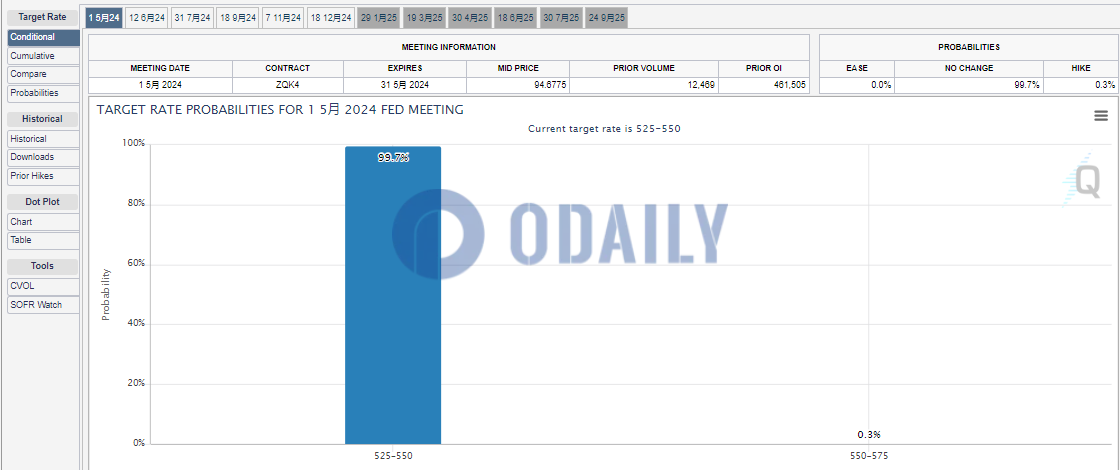
Task: Open the Cumulative target rate view
Action: [x=43, y=56]
